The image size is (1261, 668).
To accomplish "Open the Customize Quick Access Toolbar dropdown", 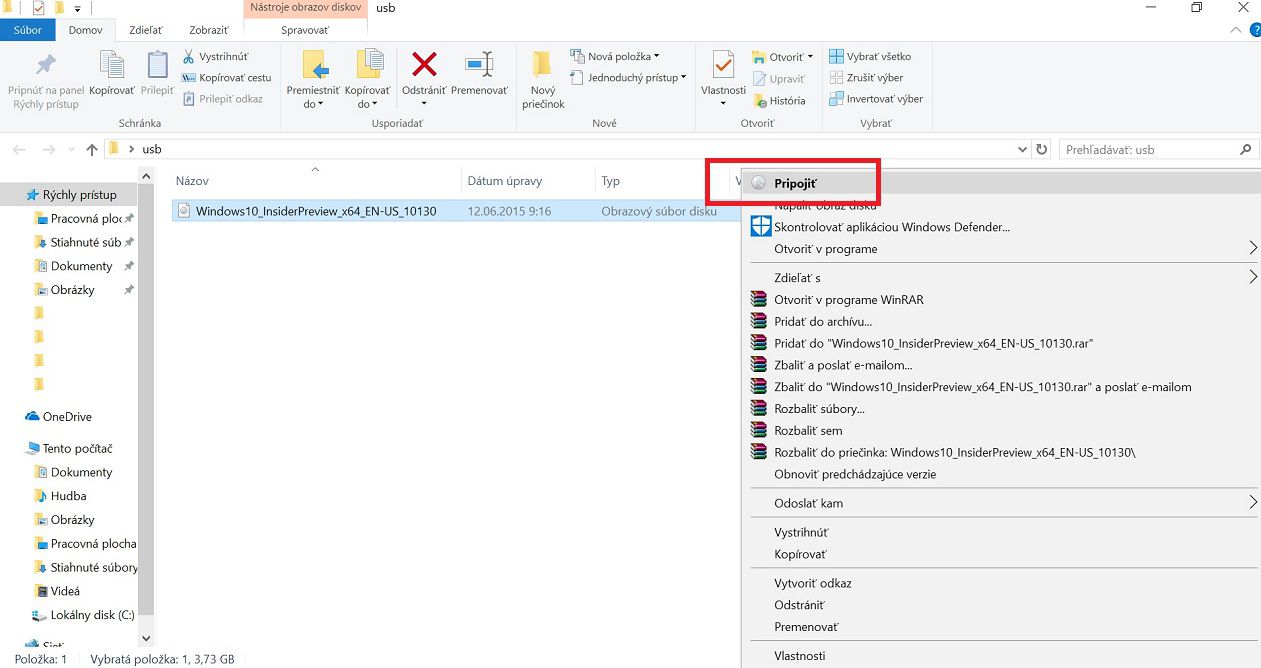I will (77, 10).
